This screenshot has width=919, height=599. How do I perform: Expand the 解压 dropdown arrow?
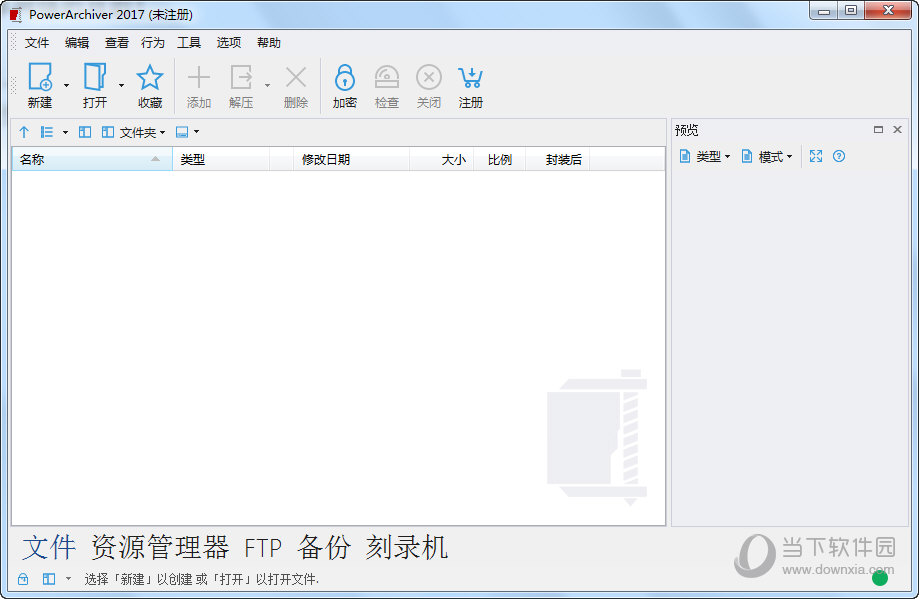point(267,86)
